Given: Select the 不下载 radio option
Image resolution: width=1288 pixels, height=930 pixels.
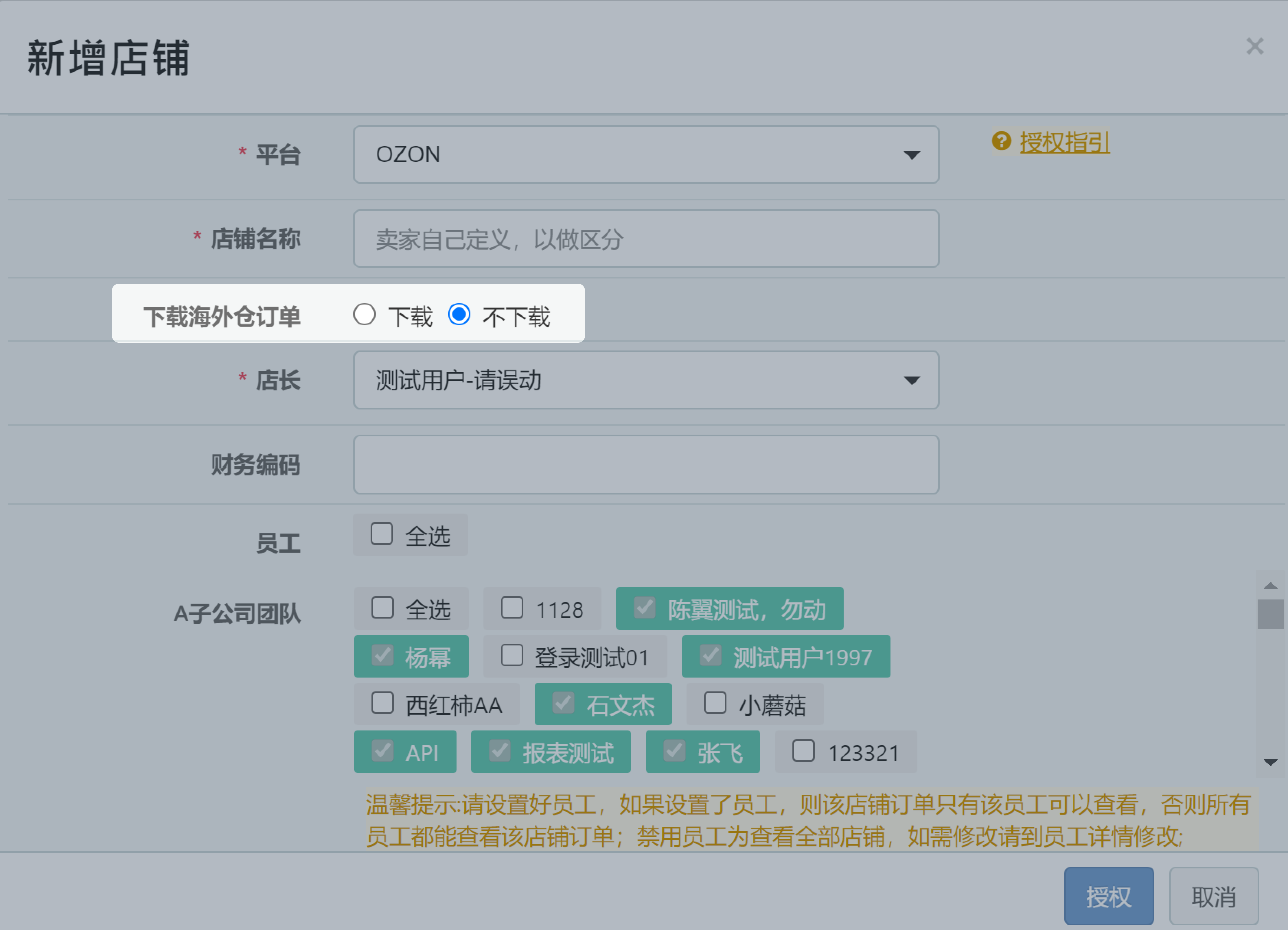Looking at the screenshot, I should point(459,314).
